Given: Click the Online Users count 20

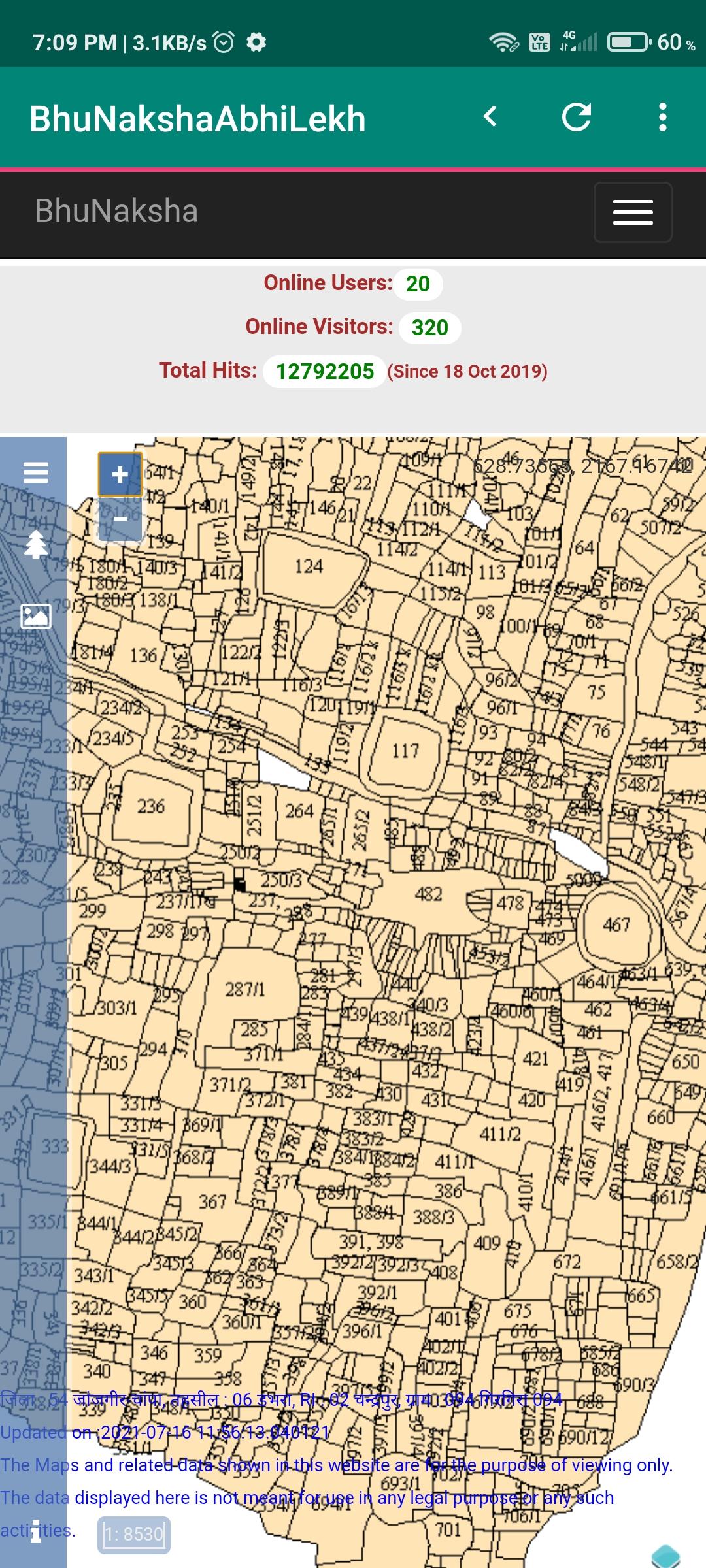Looking at the screenshot, I should [x=418, y=284].
